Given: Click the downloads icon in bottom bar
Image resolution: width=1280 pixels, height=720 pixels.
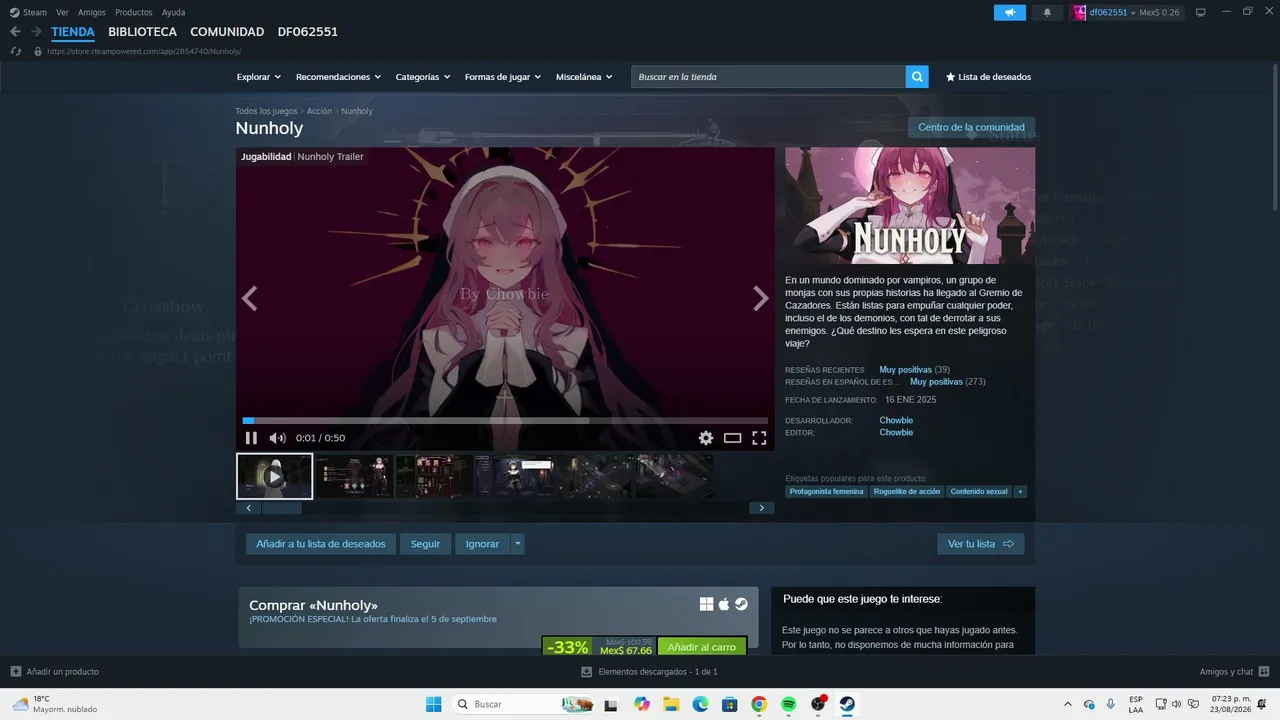Looking at the screenshot, I should (x=587, y=672).
